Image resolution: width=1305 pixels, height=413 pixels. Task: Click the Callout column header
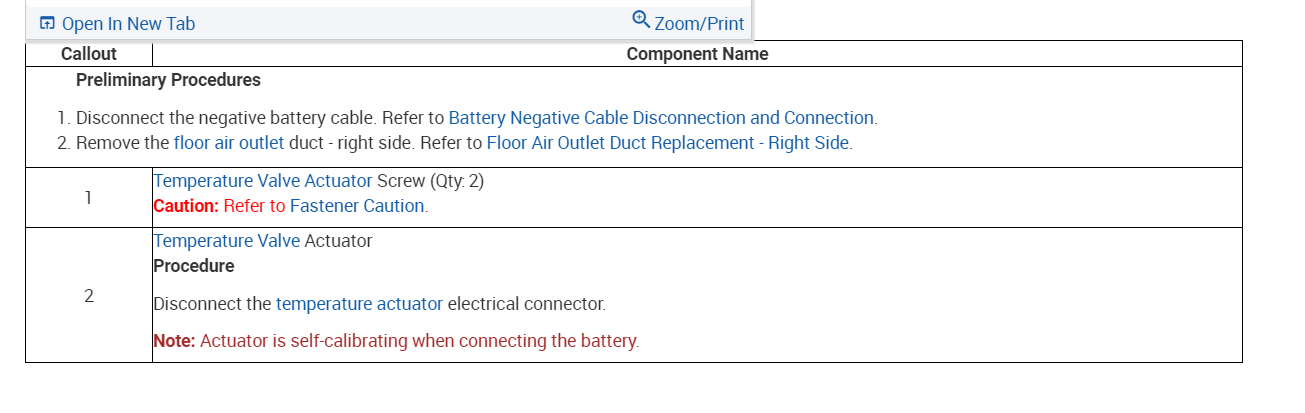(89, 54)
